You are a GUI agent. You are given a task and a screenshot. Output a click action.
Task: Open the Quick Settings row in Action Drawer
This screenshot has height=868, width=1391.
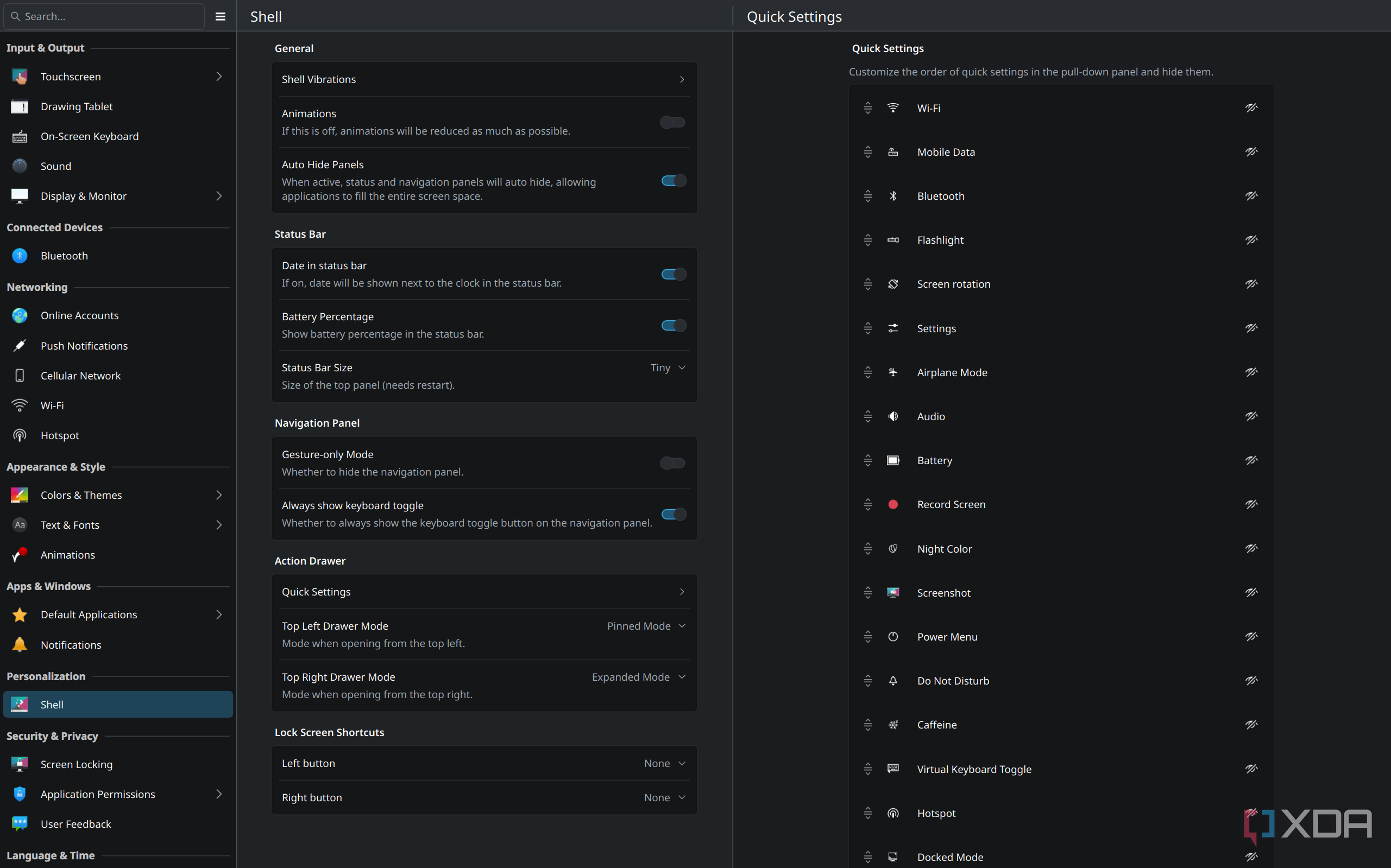tap(483, 591)
